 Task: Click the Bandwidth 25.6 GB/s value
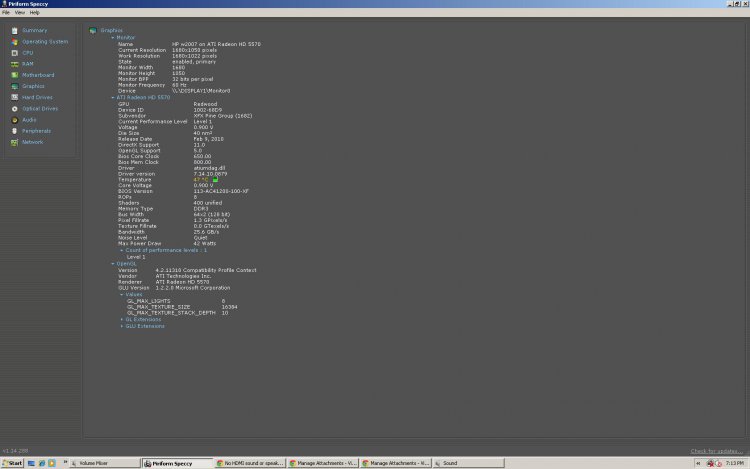(x=206, y=232)
